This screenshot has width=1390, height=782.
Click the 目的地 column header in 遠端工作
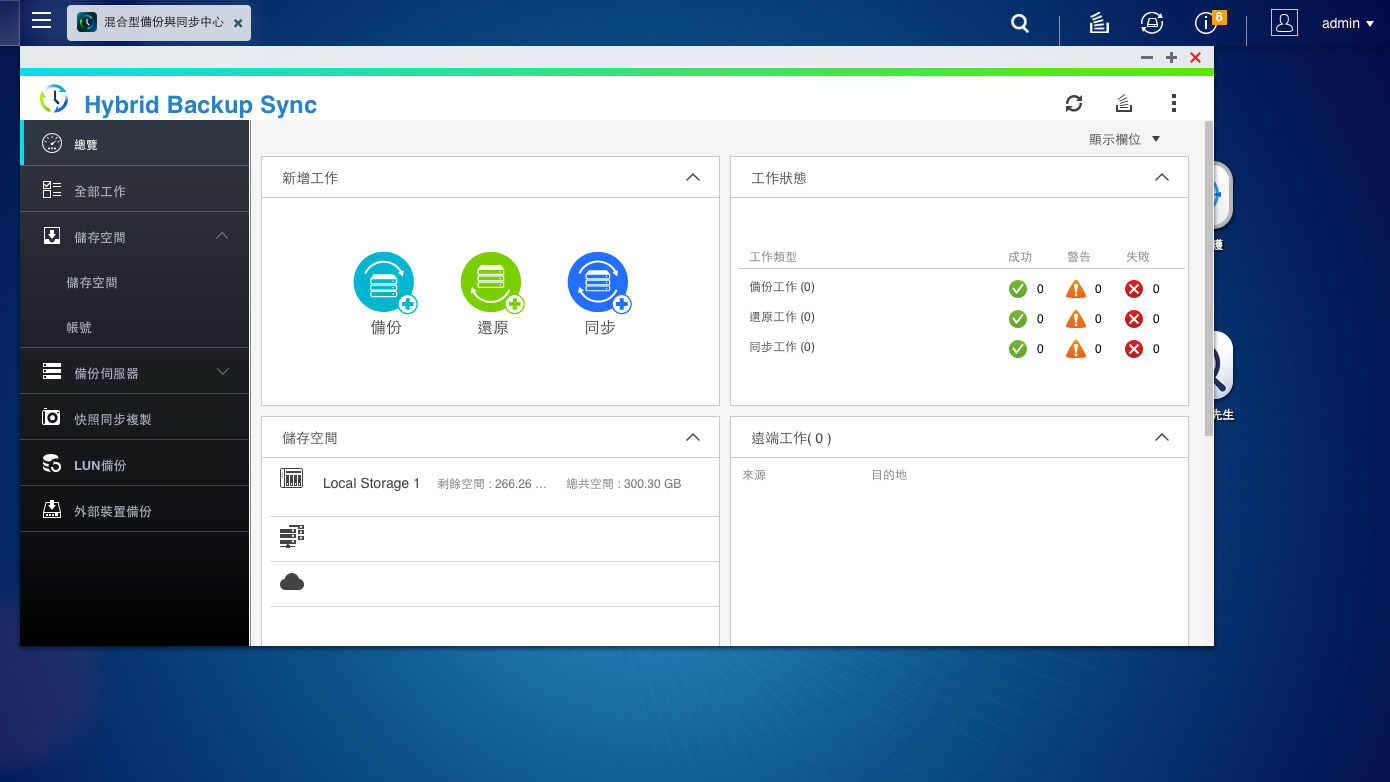tap(889, 475)
